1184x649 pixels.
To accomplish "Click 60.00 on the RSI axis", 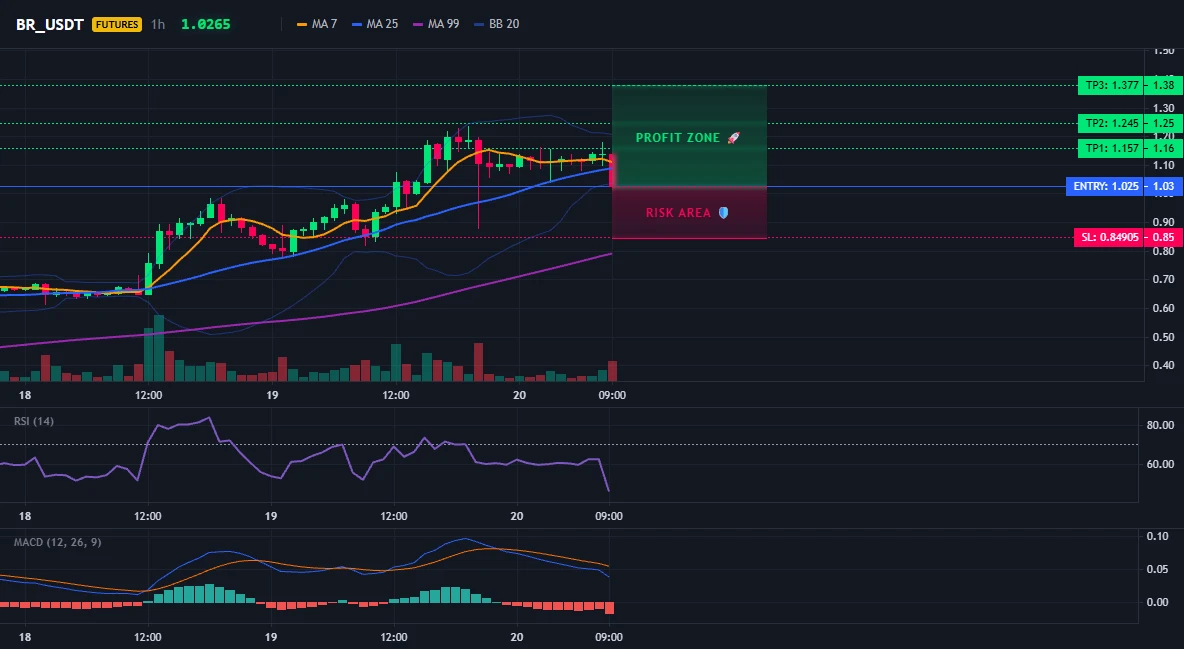I will click(x=1160, y=464).
